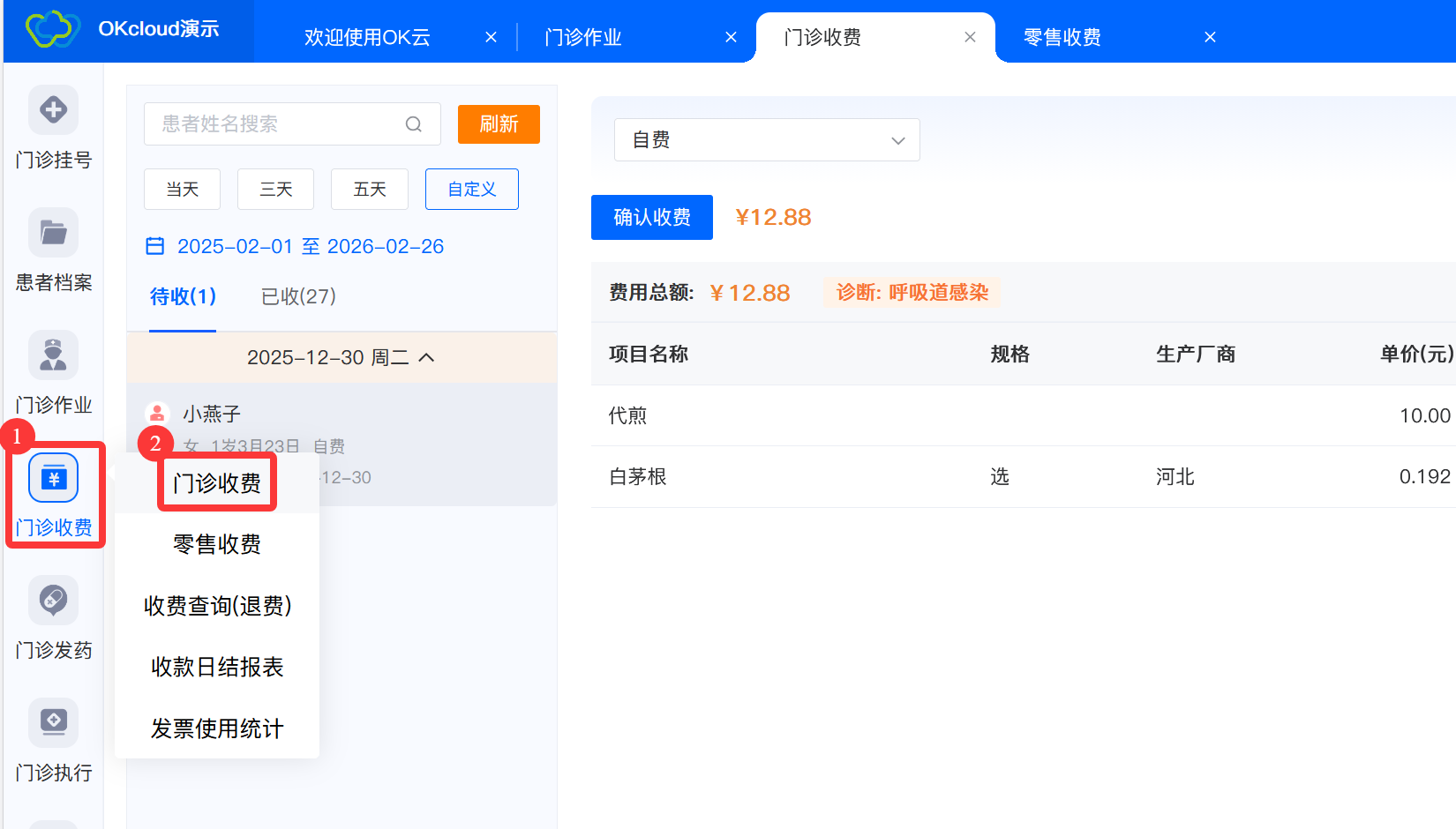Open the 门诊发药 pill icon
Viewport: 1456px width, 829px height.
point(53,601)
